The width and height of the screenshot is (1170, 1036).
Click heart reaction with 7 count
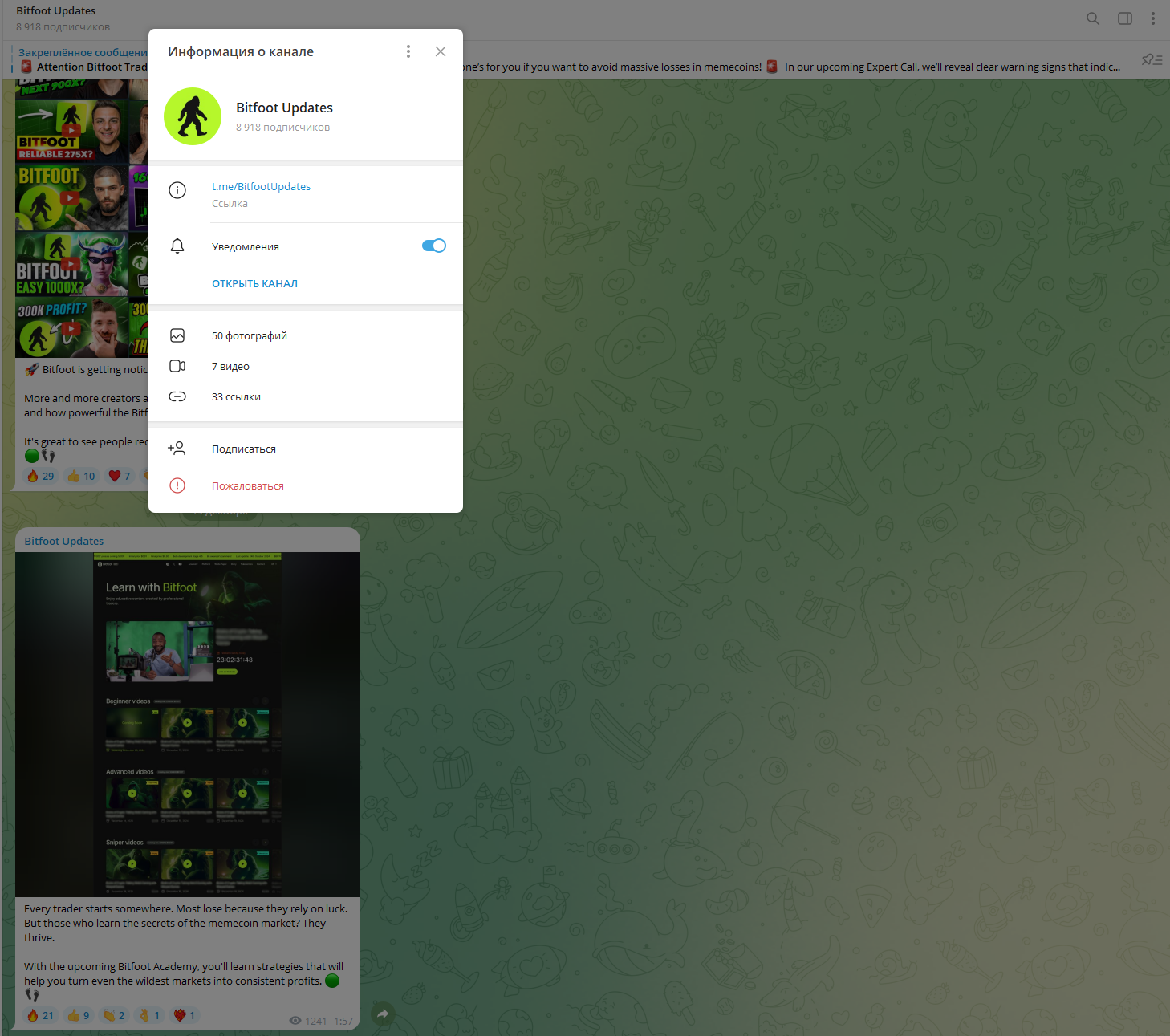[x=120, y=476]
